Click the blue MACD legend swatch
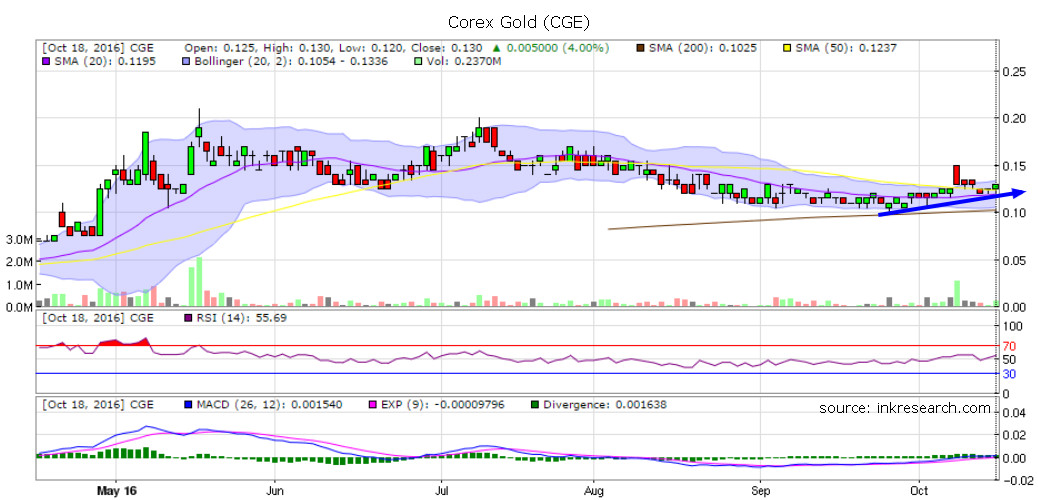1038x500 pixels. (186, 405)
